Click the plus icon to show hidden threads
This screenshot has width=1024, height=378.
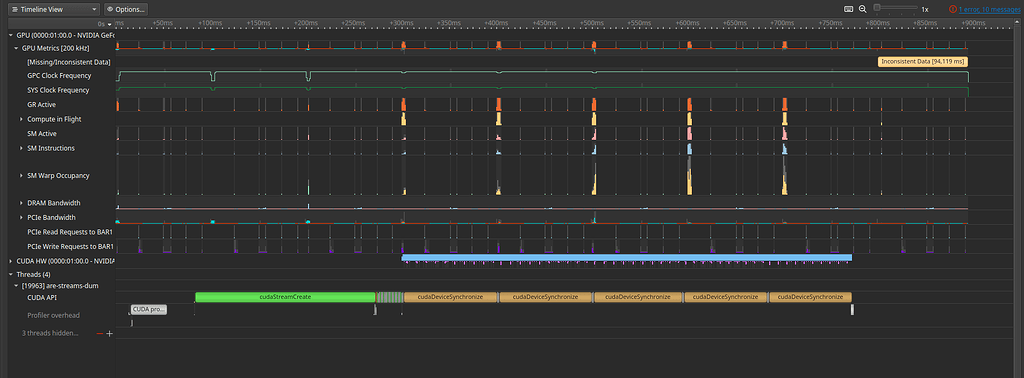pos(110,334)
